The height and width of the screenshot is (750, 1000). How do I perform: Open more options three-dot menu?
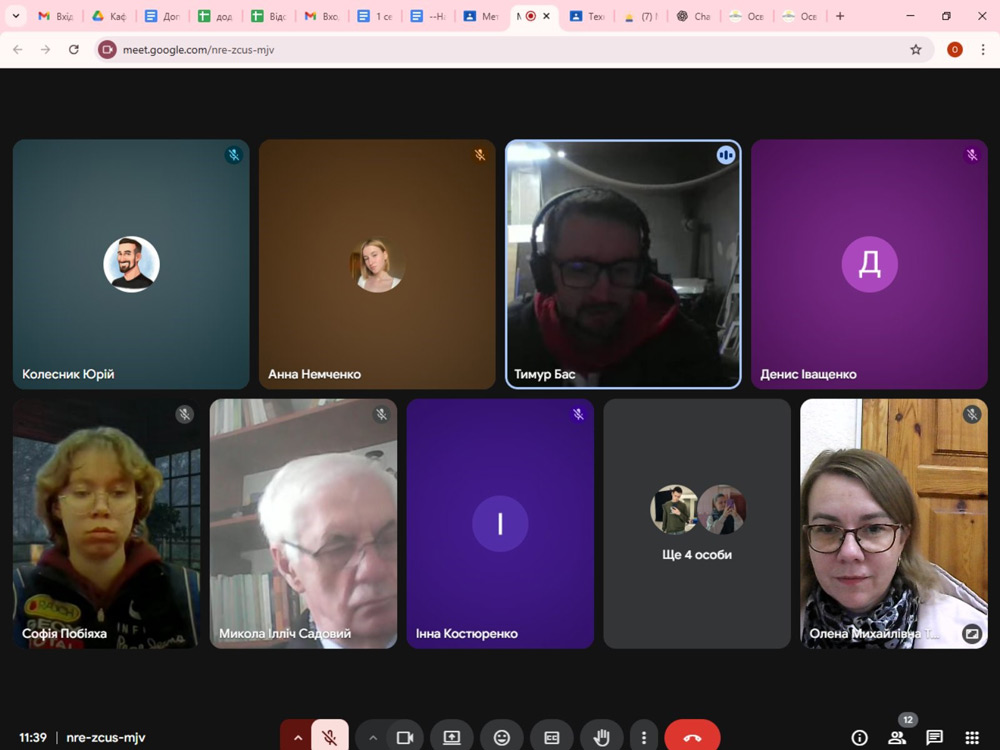click(644, 737)
